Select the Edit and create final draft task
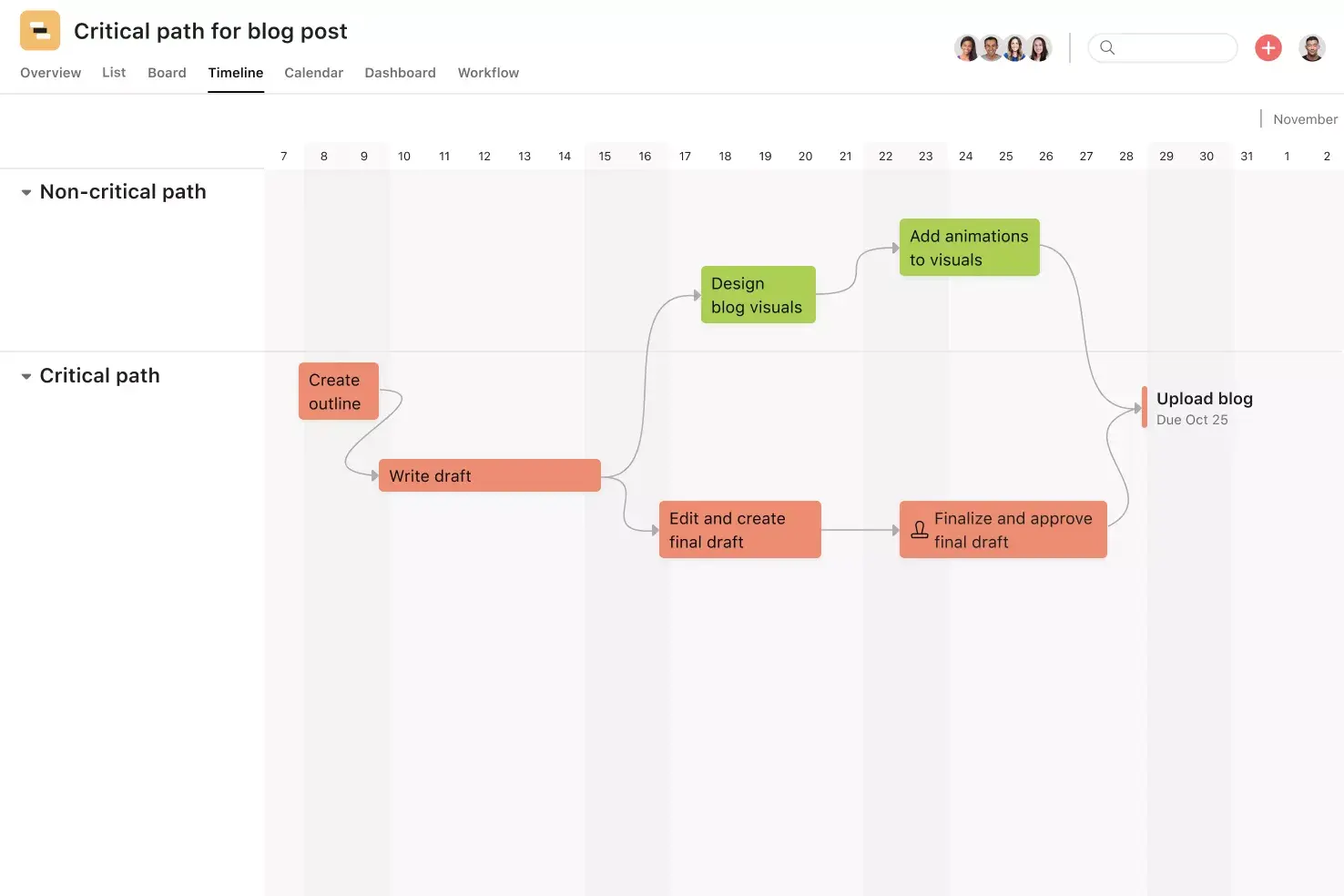 tap(739, 530)
